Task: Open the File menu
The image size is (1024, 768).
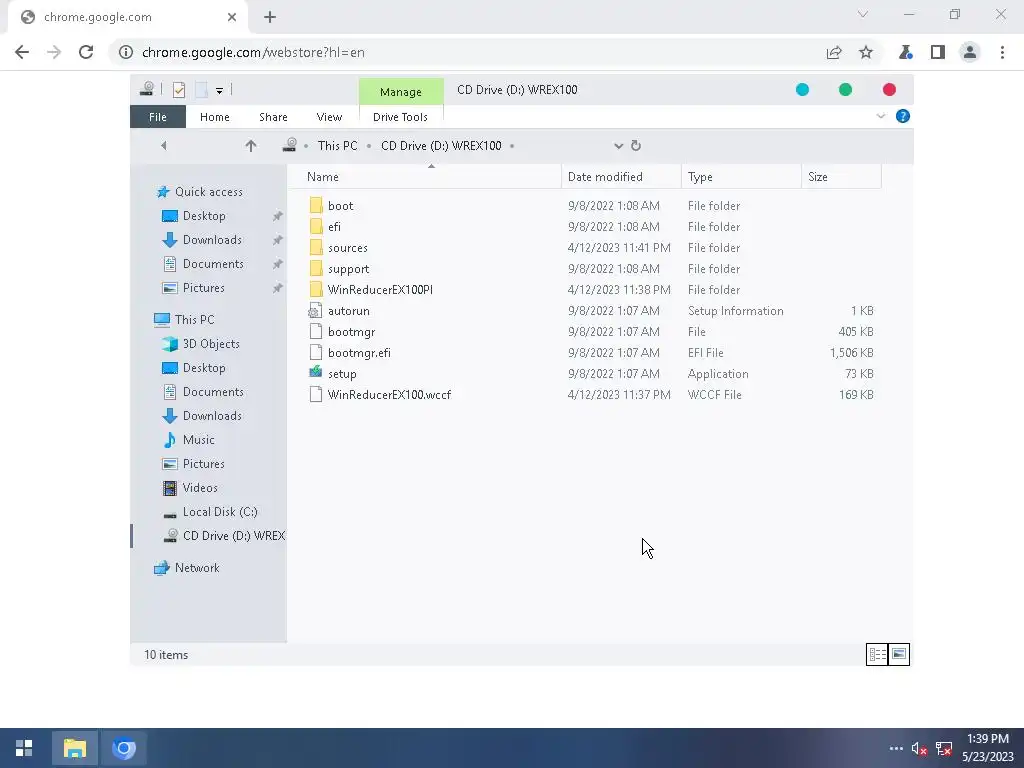Action: coord(158,117)
